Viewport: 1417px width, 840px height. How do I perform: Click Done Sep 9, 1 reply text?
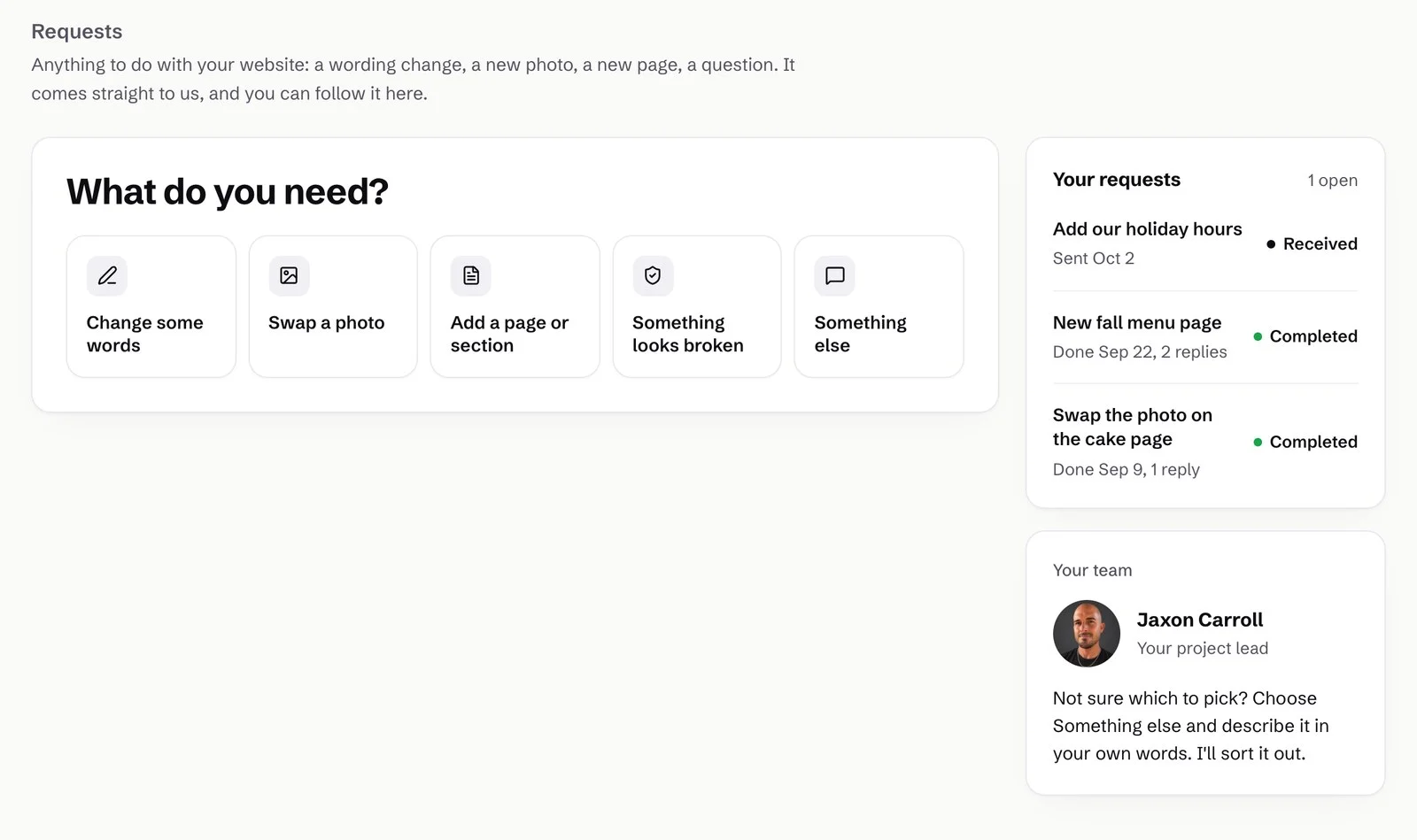(1127, 469)
